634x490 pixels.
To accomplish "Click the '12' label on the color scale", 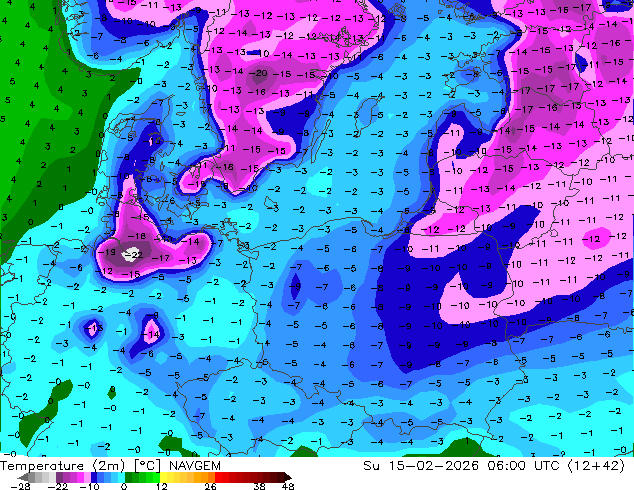I will 162,486.
